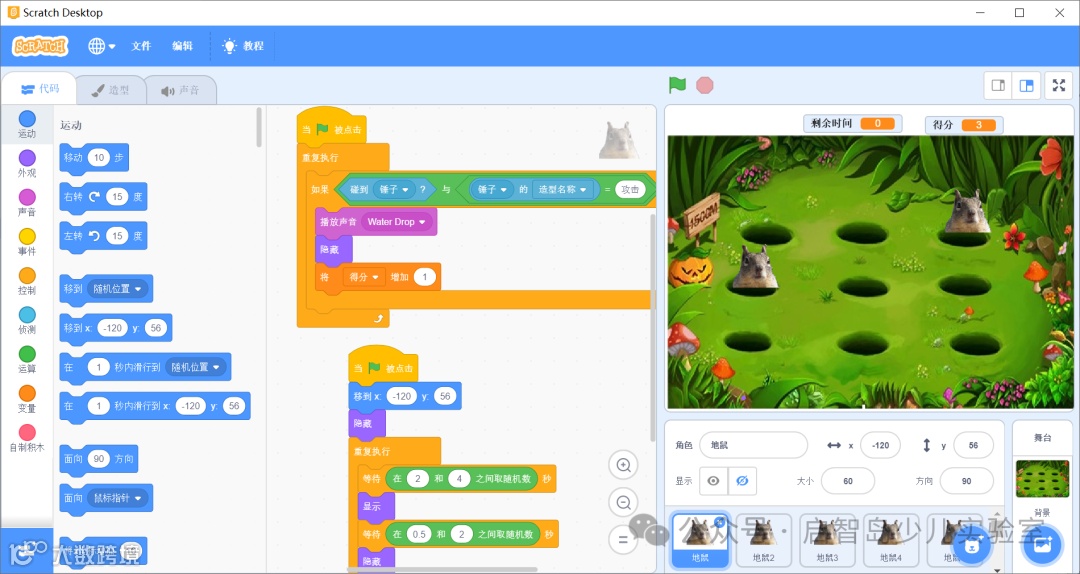Click the workspace vertical scrollbar
The height and width of the screenshot is (574, 1080).
pyautogui.click(x=652, y=327)
